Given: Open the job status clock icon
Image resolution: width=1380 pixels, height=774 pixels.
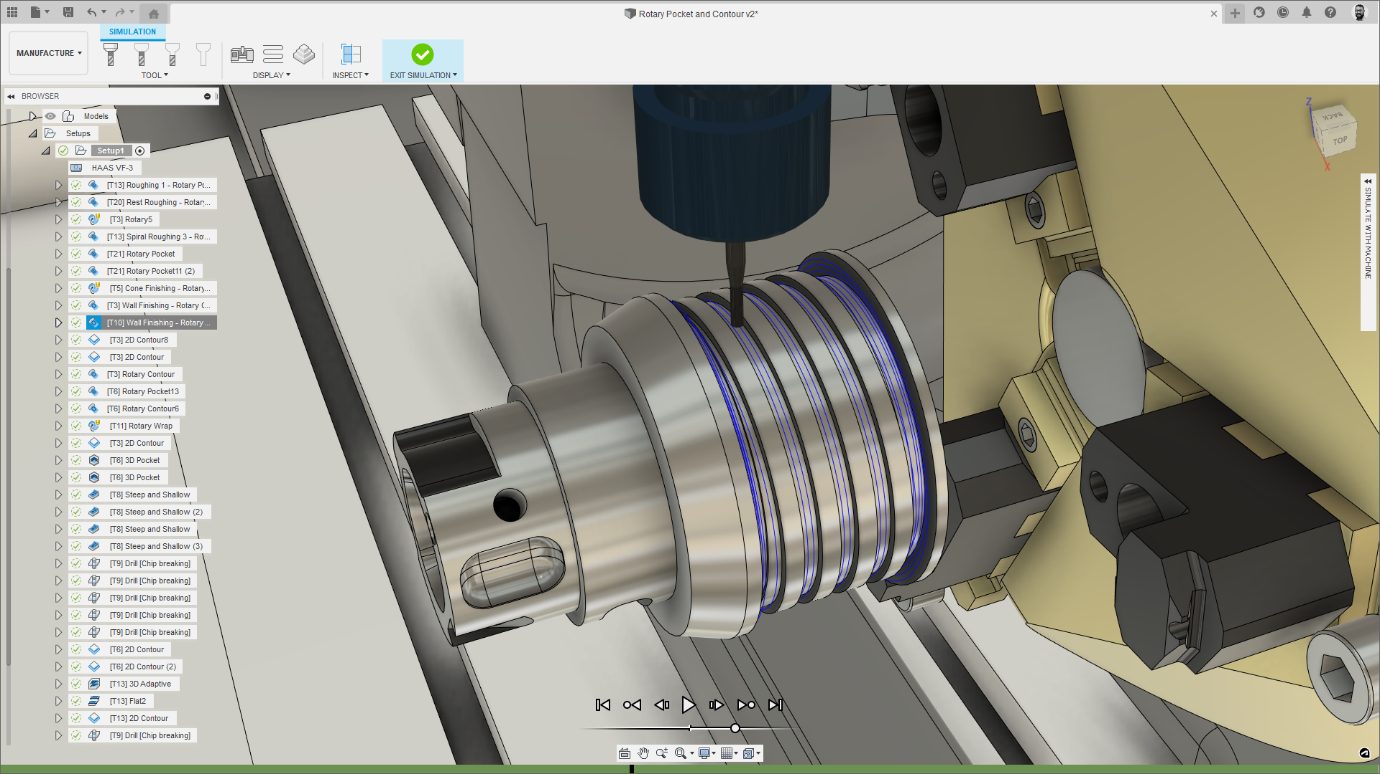Looking at the screenshot, I should 1282,13.
